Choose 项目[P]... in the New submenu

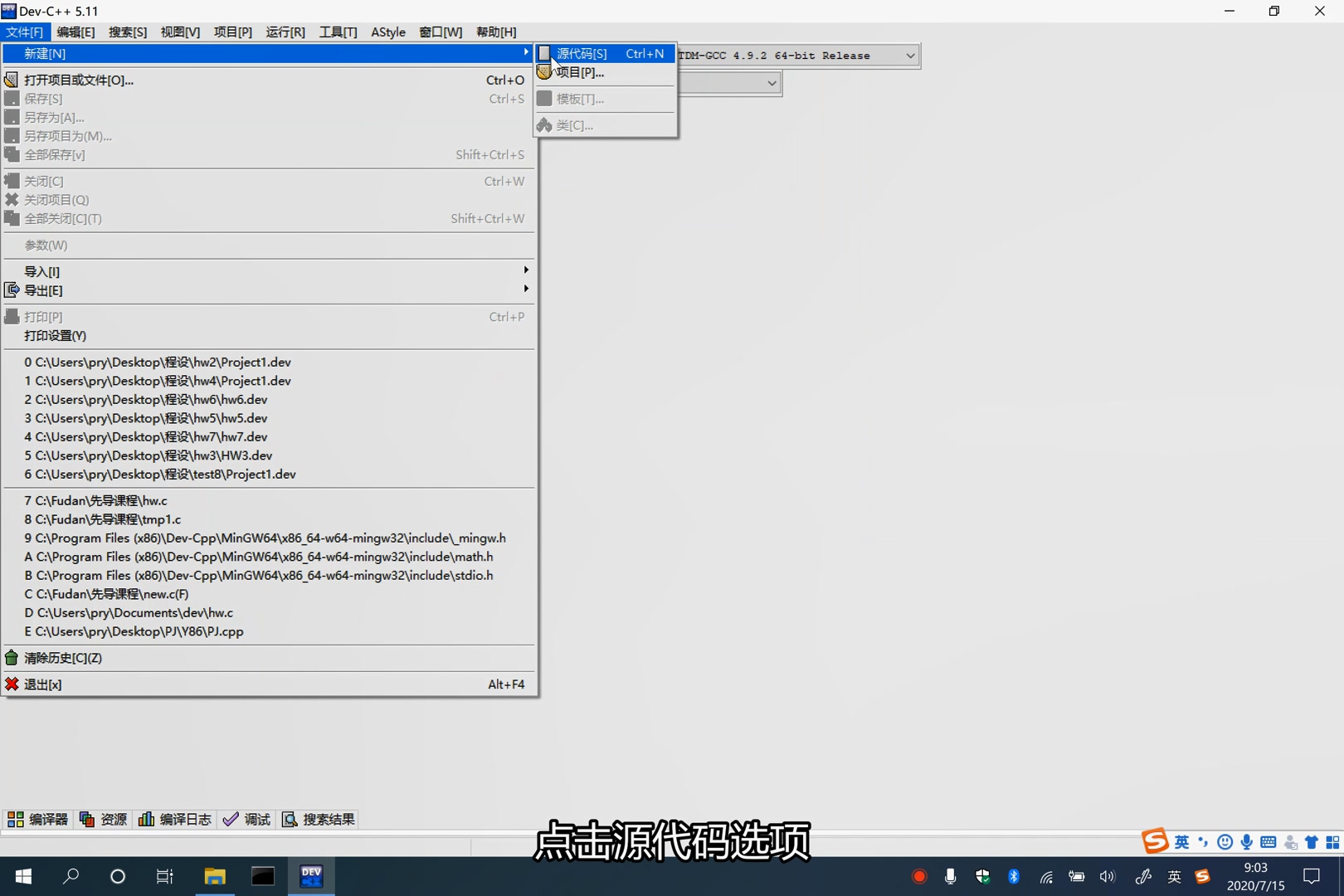605,72
